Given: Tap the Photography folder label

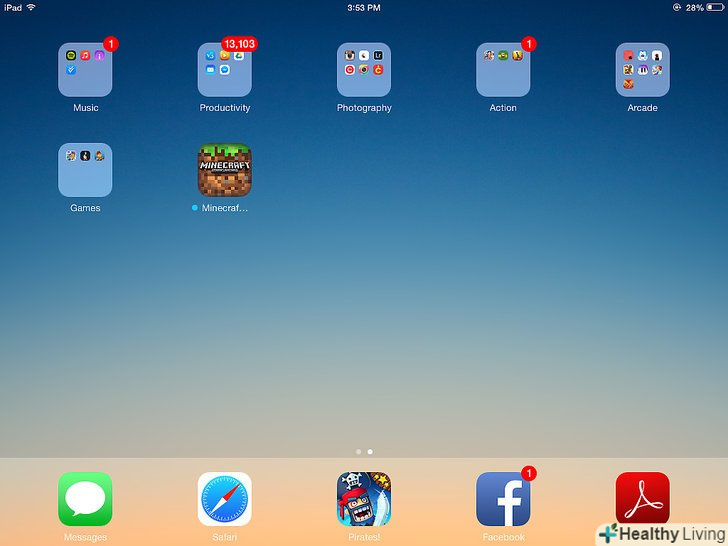Looking at the screenshot, I should [364, 108].
